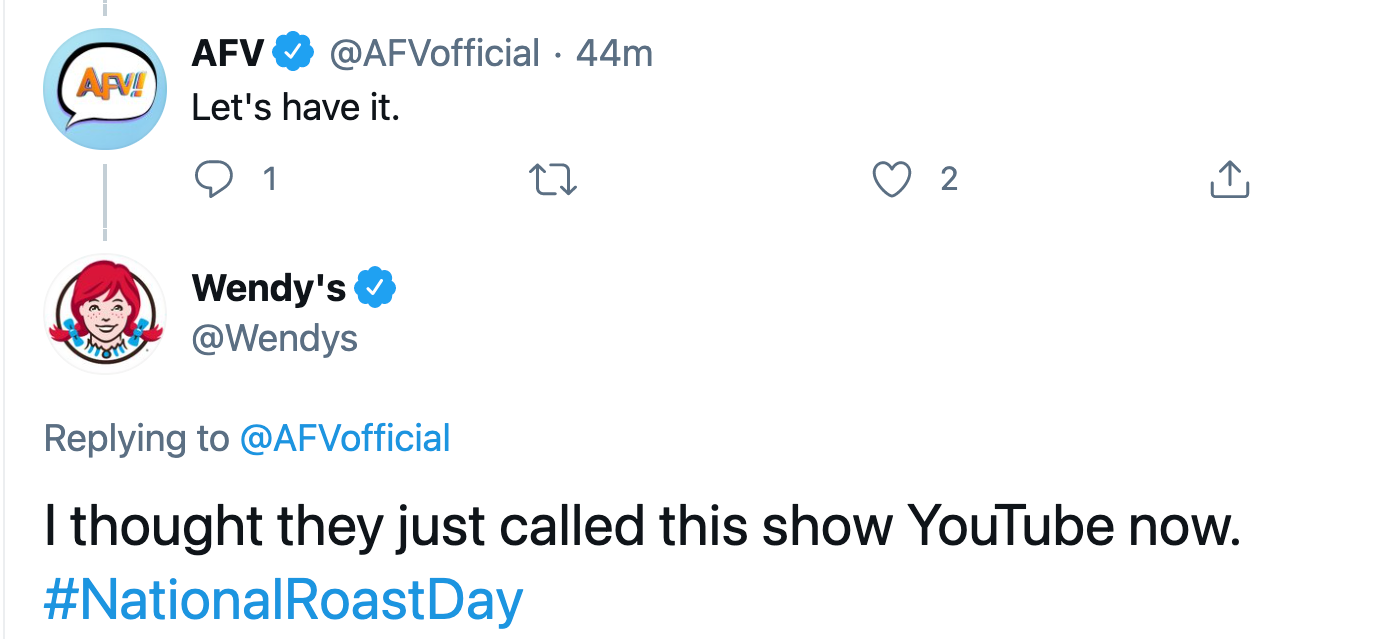Click the reply speech bubble icon

point(212,180)
